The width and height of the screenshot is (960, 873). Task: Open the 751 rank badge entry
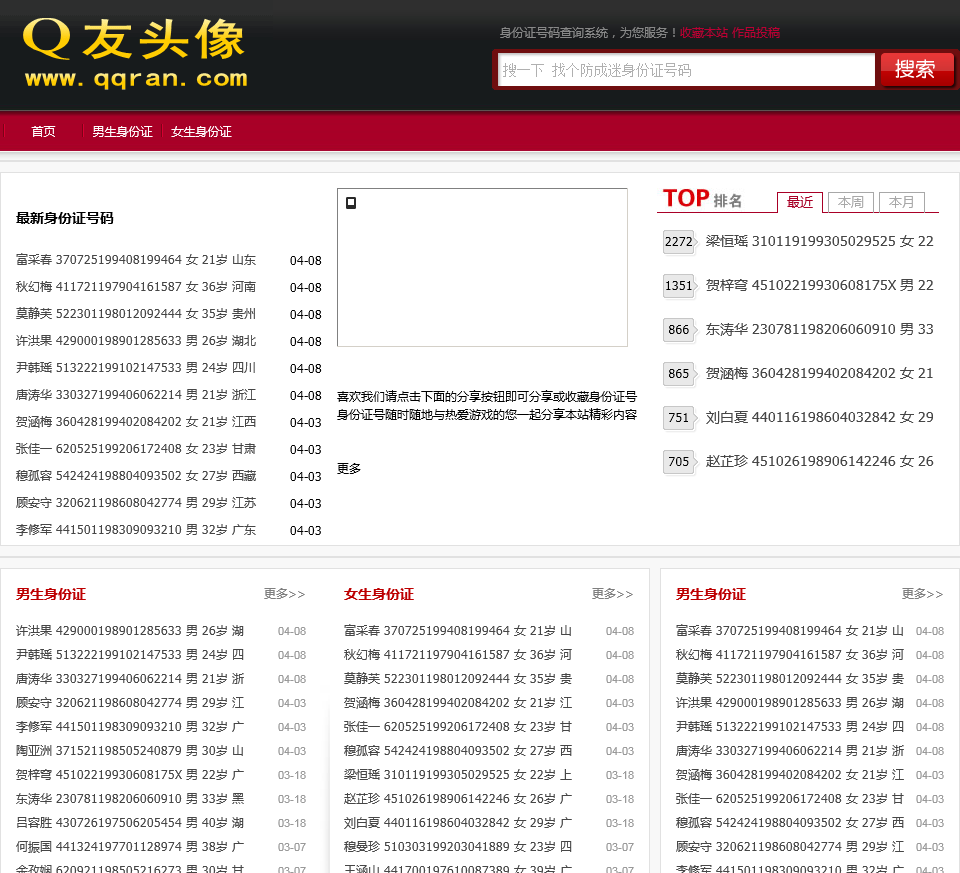click(678, 417)
